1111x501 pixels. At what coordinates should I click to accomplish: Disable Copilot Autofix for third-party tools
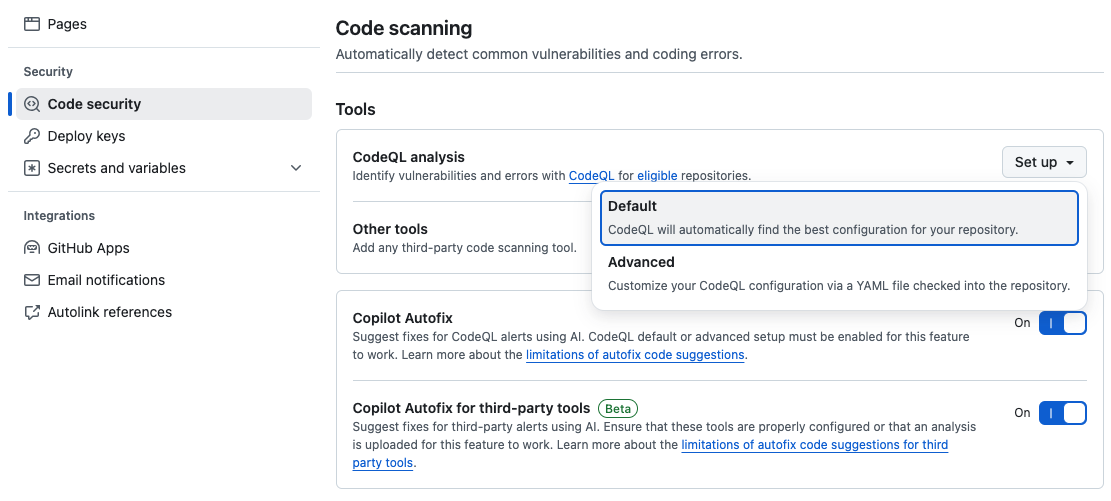point(1062,412)
